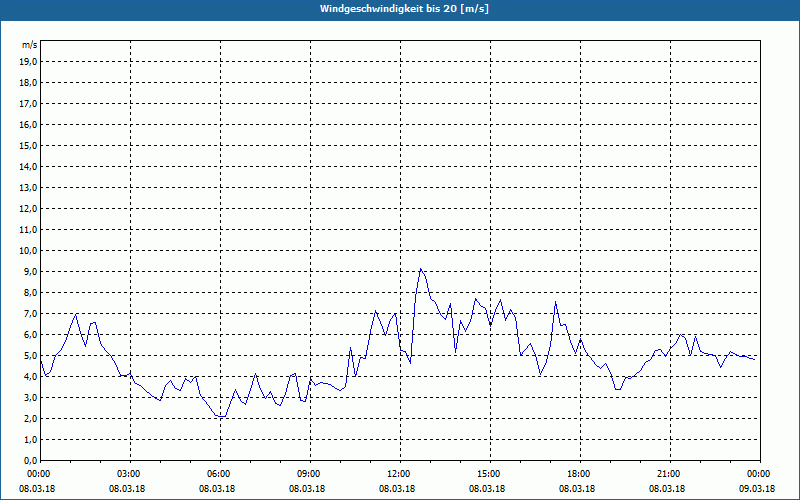Click the chart title Windgeschwindigkeit bis 20 [m/s]
Viewport: 800px width, 500px height.
point(405,9)
